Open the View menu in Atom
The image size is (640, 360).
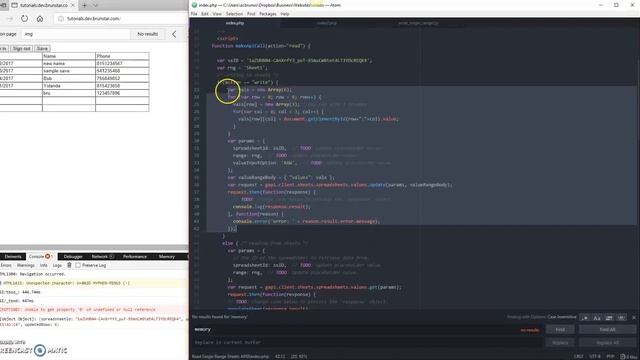coord(217,14)
